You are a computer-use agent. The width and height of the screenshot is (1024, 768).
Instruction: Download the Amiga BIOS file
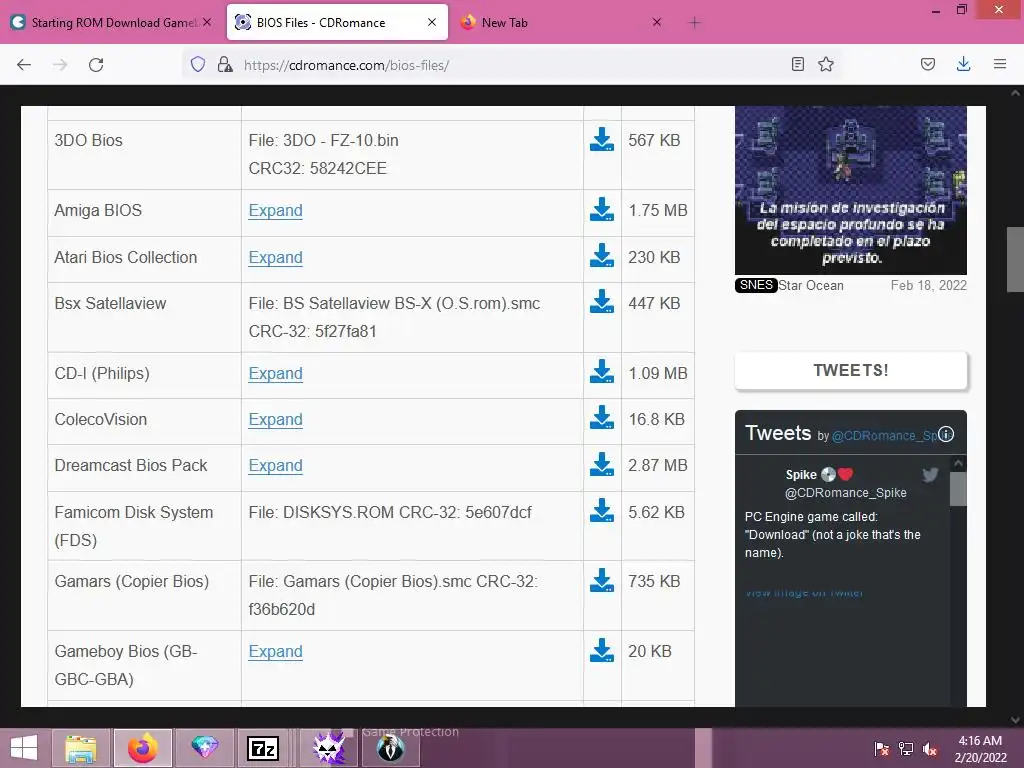click(601, 210)
